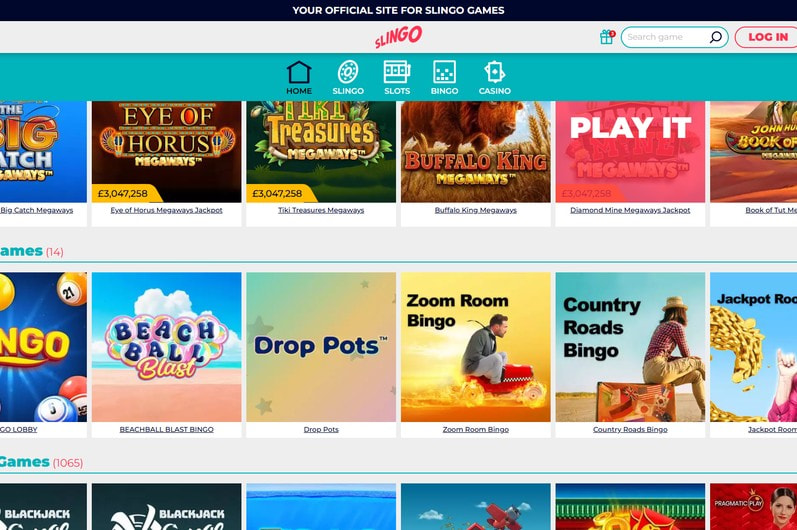Follow the Buffalo King Megaways link
Image resolution: width=797 pixels, height=530 pixels.
tap(476, 210)
